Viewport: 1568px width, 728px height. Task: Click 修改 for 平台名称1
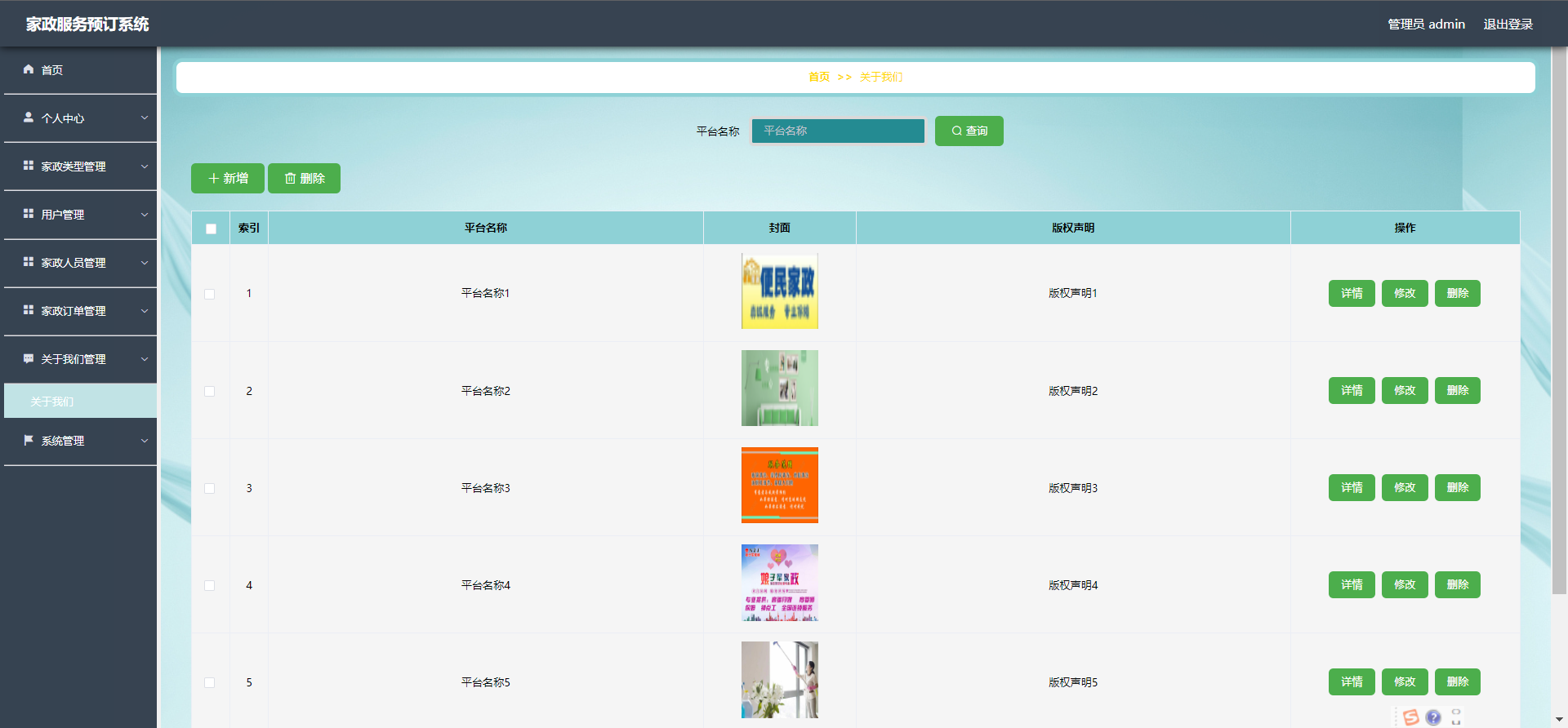coord(1405,293)
